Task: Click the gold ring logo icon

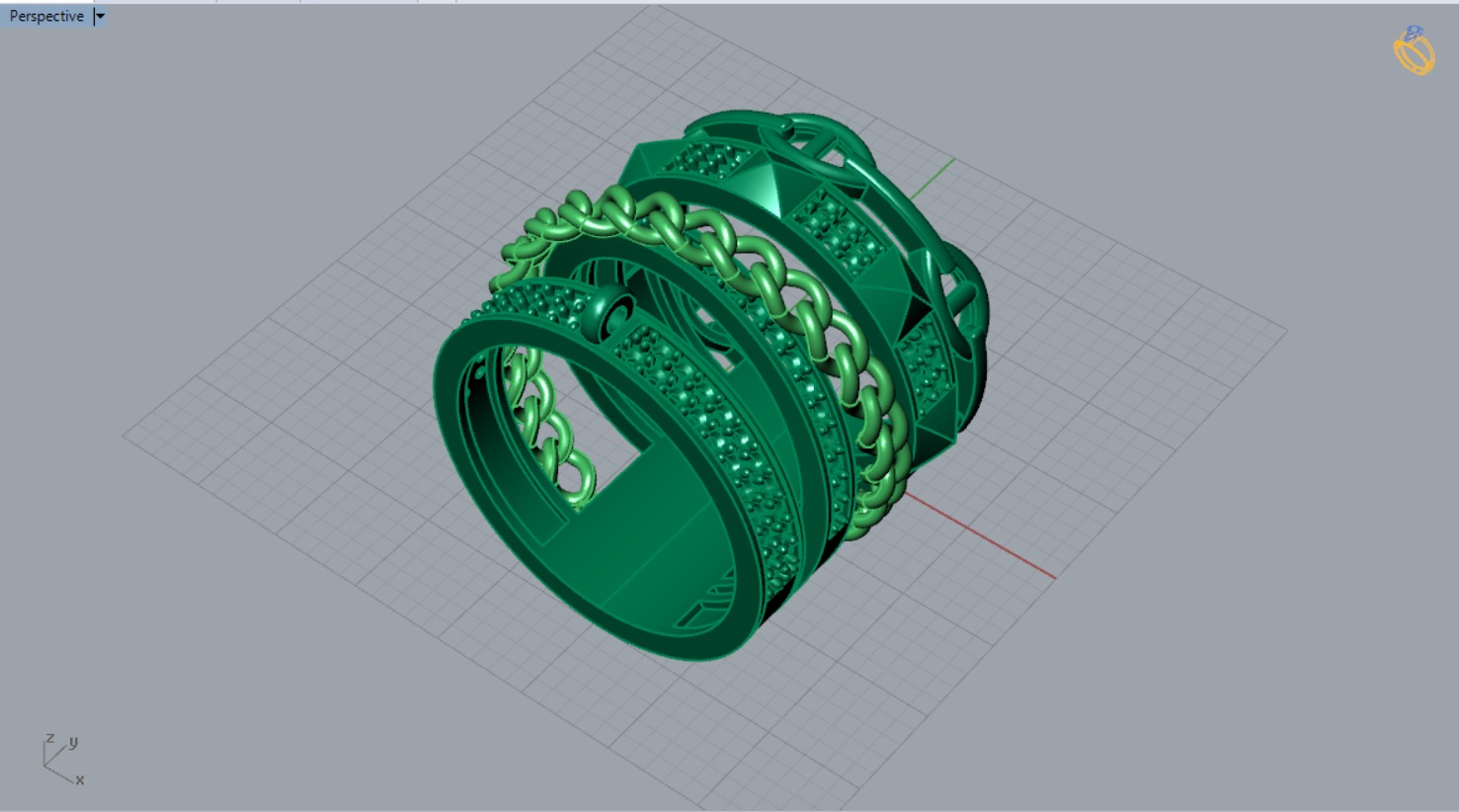Action: click(x=1415, y=50)
